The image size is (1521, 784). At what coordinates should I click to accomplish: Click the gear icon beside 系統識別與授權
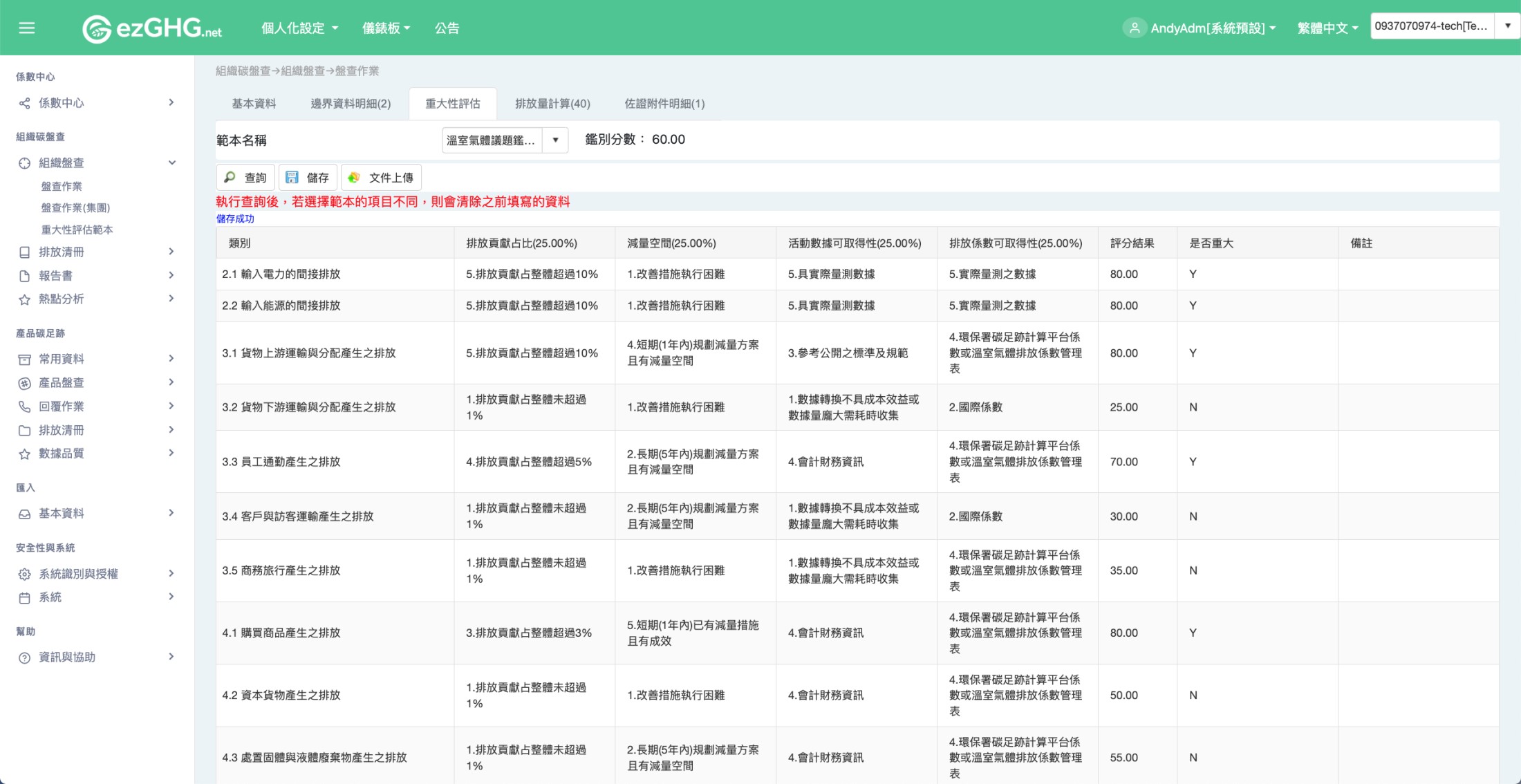click(x=24, y=575)
